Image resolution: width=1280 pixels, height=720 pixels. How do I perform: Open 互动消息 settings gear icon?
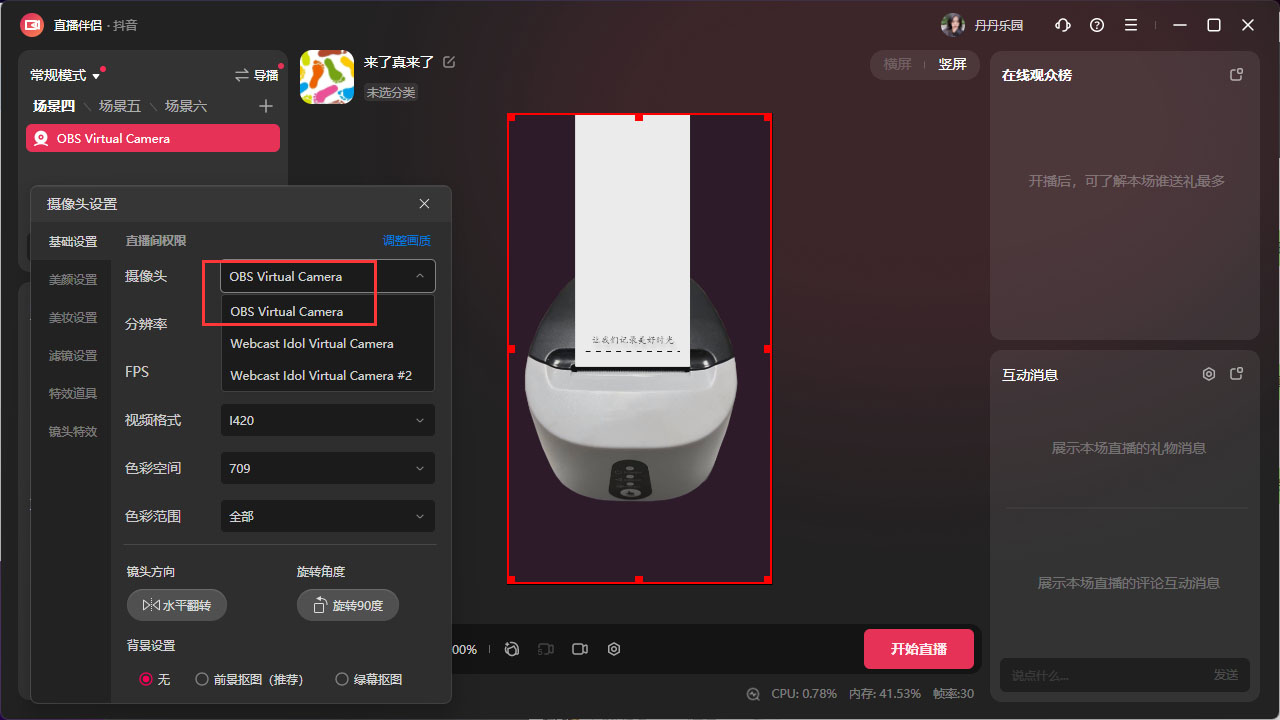[x=1208, y=374]
